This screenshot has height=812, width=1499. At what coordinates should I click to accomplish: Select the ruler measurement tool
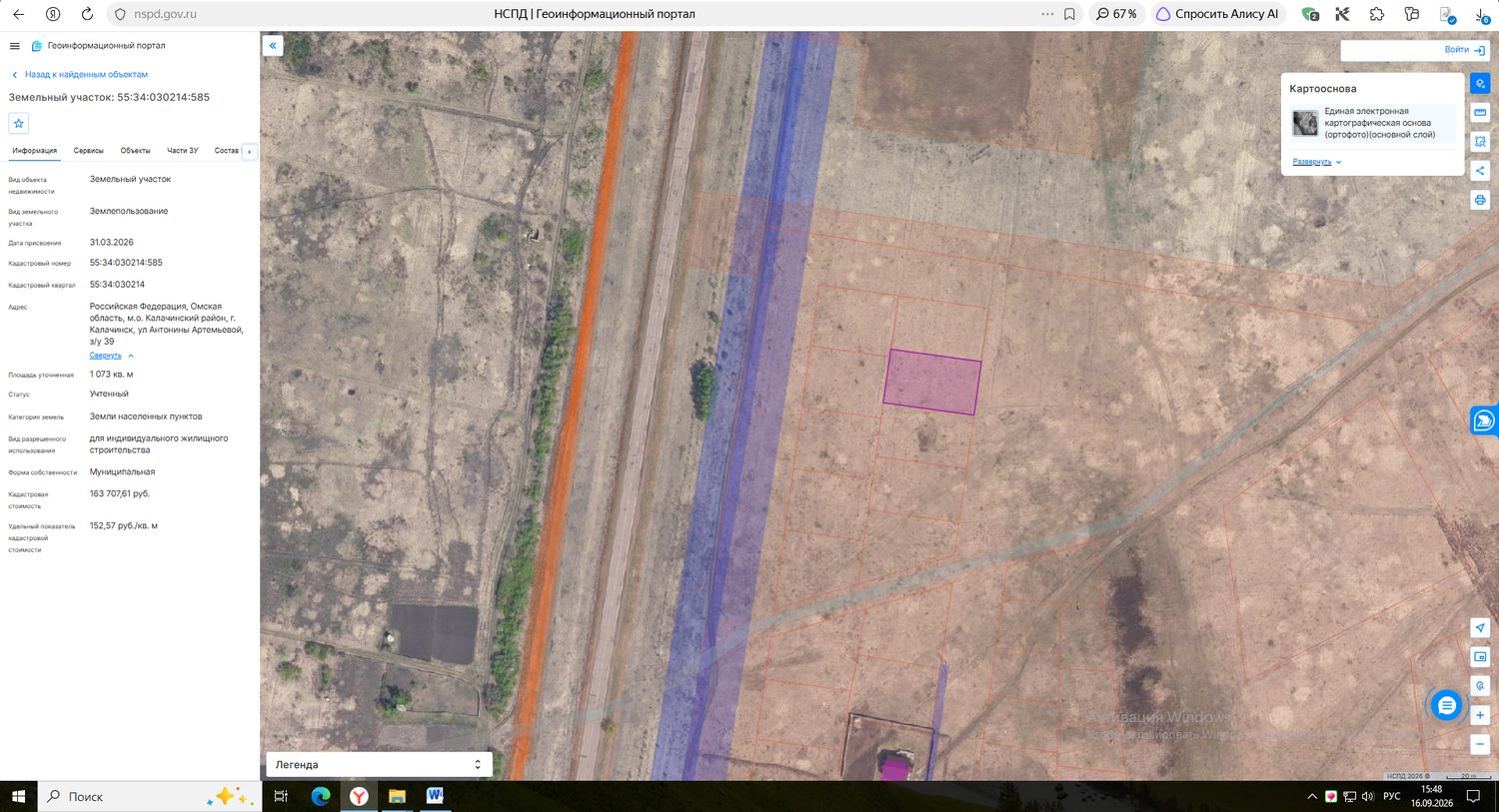pos(1480,113)
